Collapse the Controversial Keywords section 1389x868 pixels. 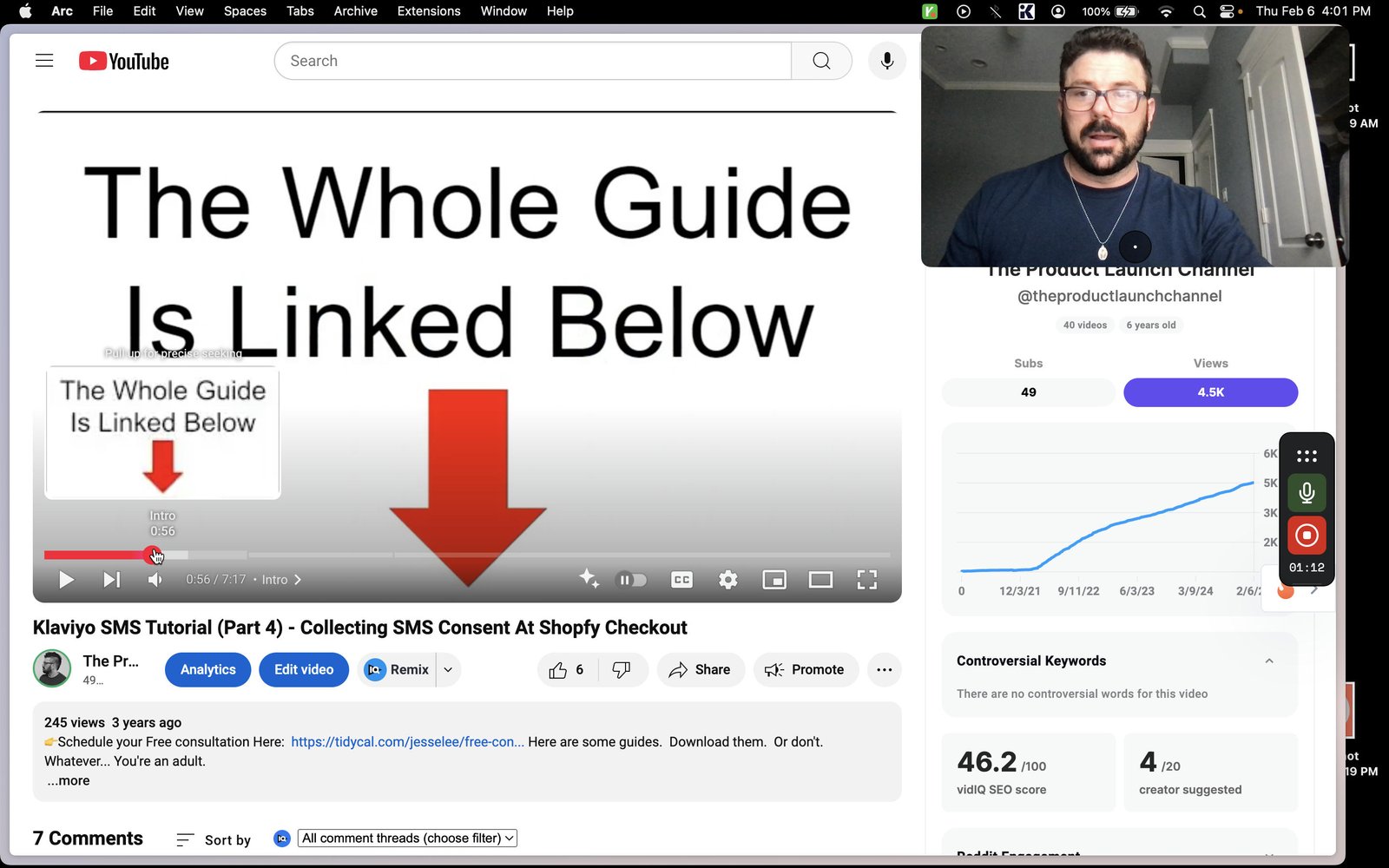[x=1269, y=661]
